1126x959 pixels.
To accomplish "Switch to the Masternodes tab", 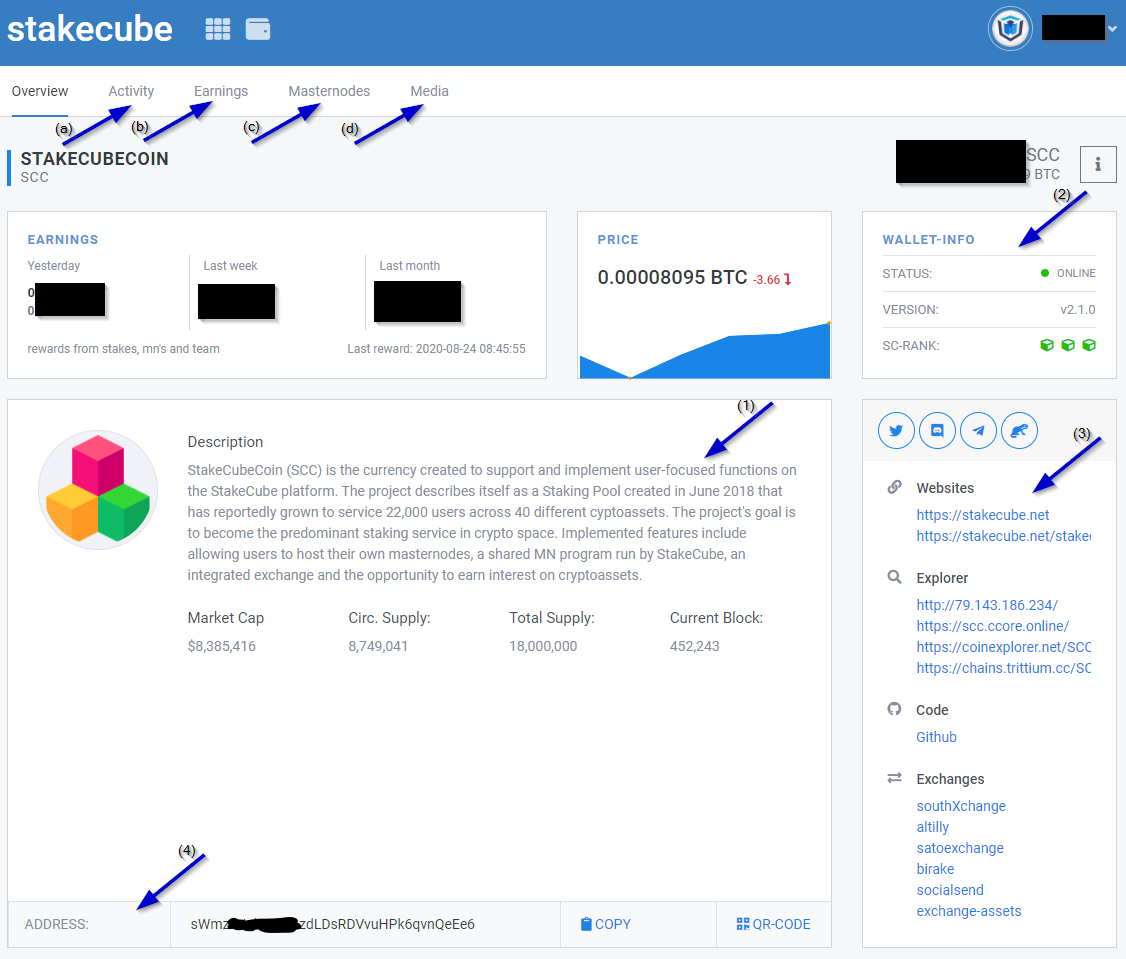I will point(329,91).
